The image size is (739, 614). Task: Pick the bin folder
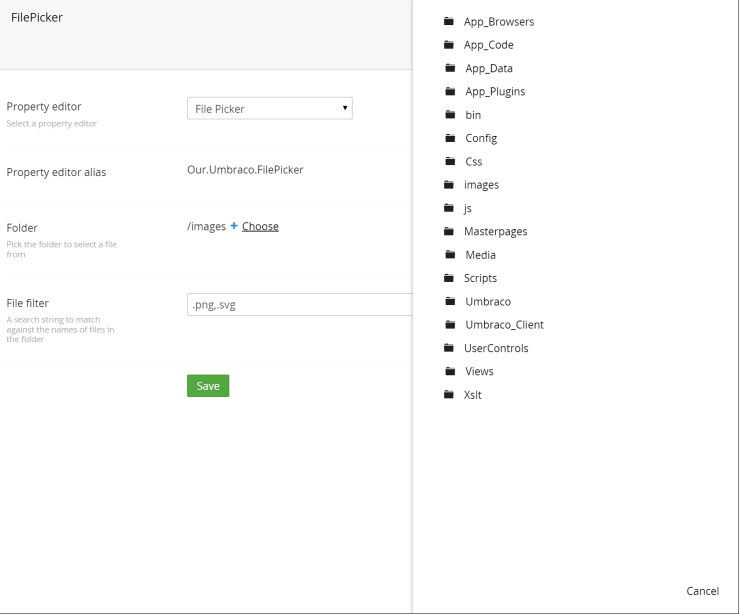coord(473,115)
